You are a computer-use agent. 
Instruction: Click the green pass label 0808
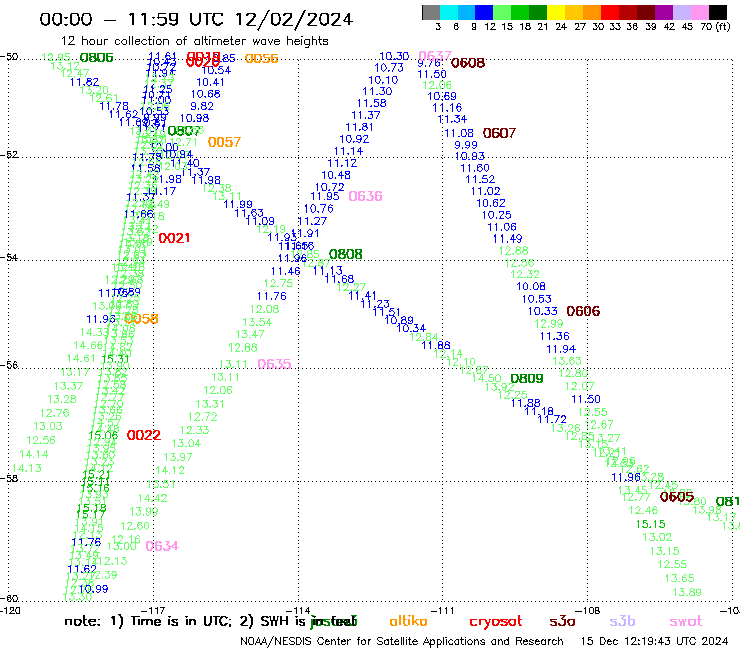tap(345, 254)
